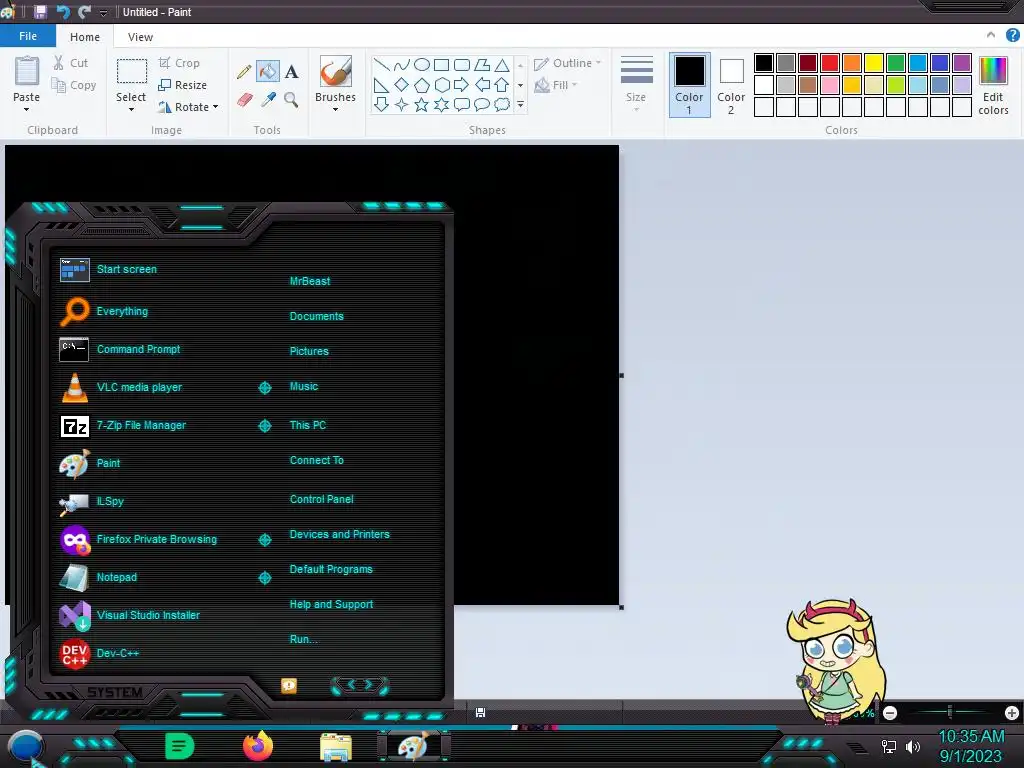Open the Brushes dropdown arrow
This screenshot has height=768, width=1024.
(x=336, y=110)
